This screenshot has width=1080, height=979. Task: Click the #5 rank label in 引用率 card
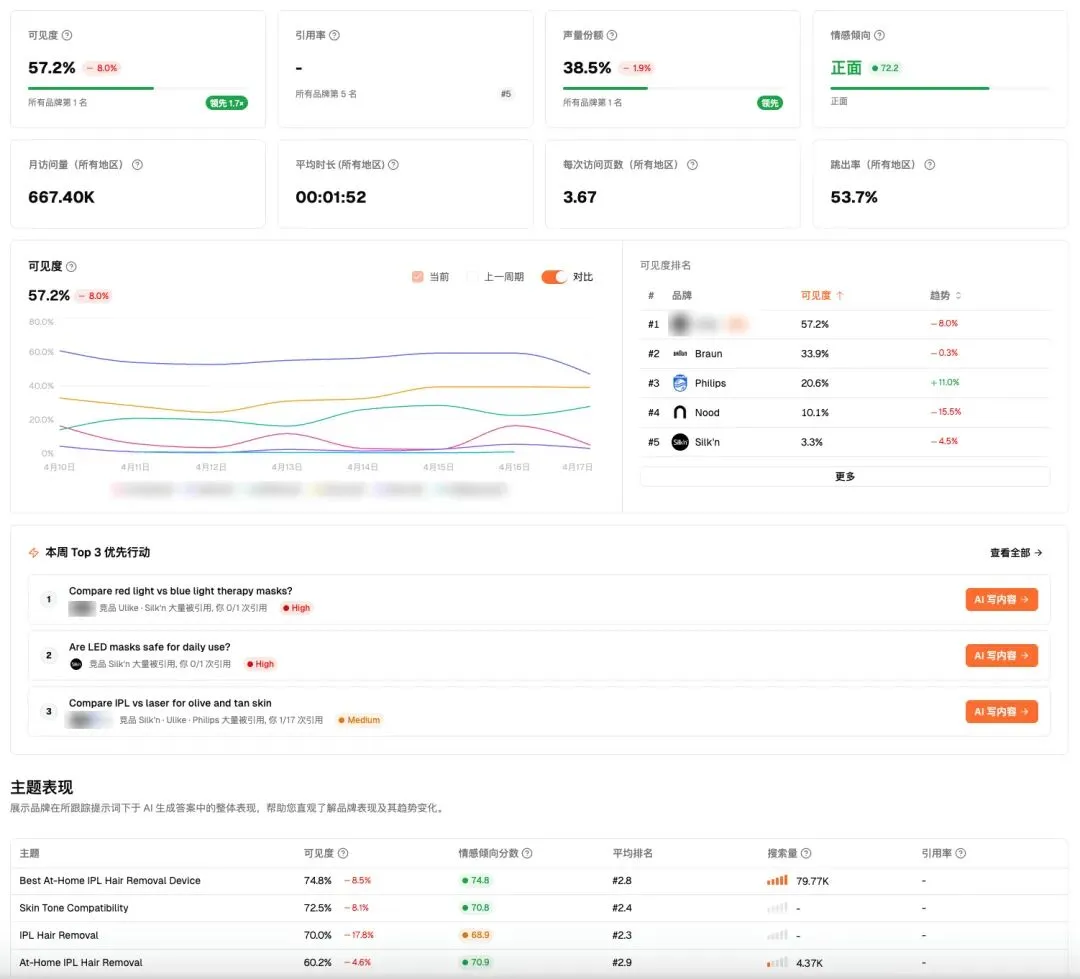coord(506,94)
